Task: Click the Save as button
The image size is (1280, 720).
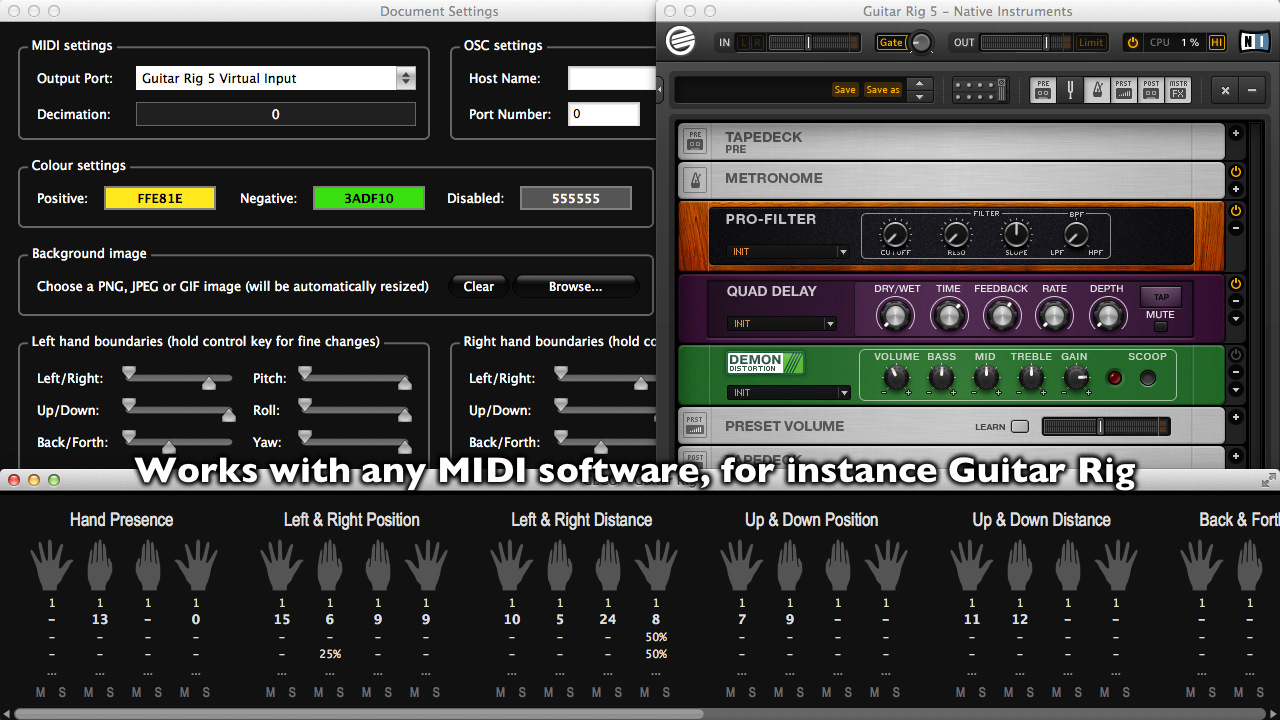Action: [882, 90]
